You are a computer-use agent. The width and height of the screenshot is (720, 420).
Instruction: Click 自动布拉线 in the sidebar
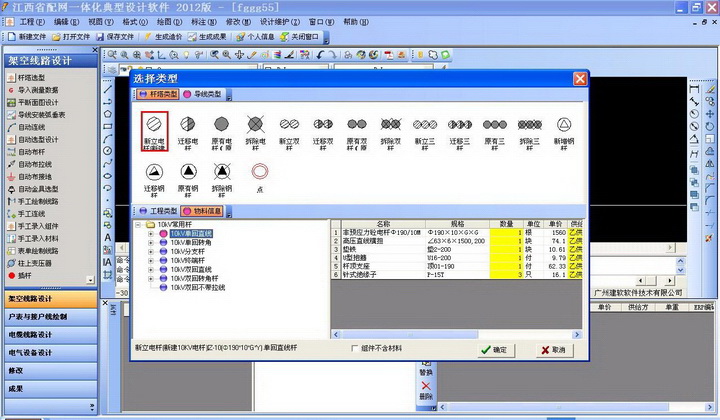[x=30, y=164]
